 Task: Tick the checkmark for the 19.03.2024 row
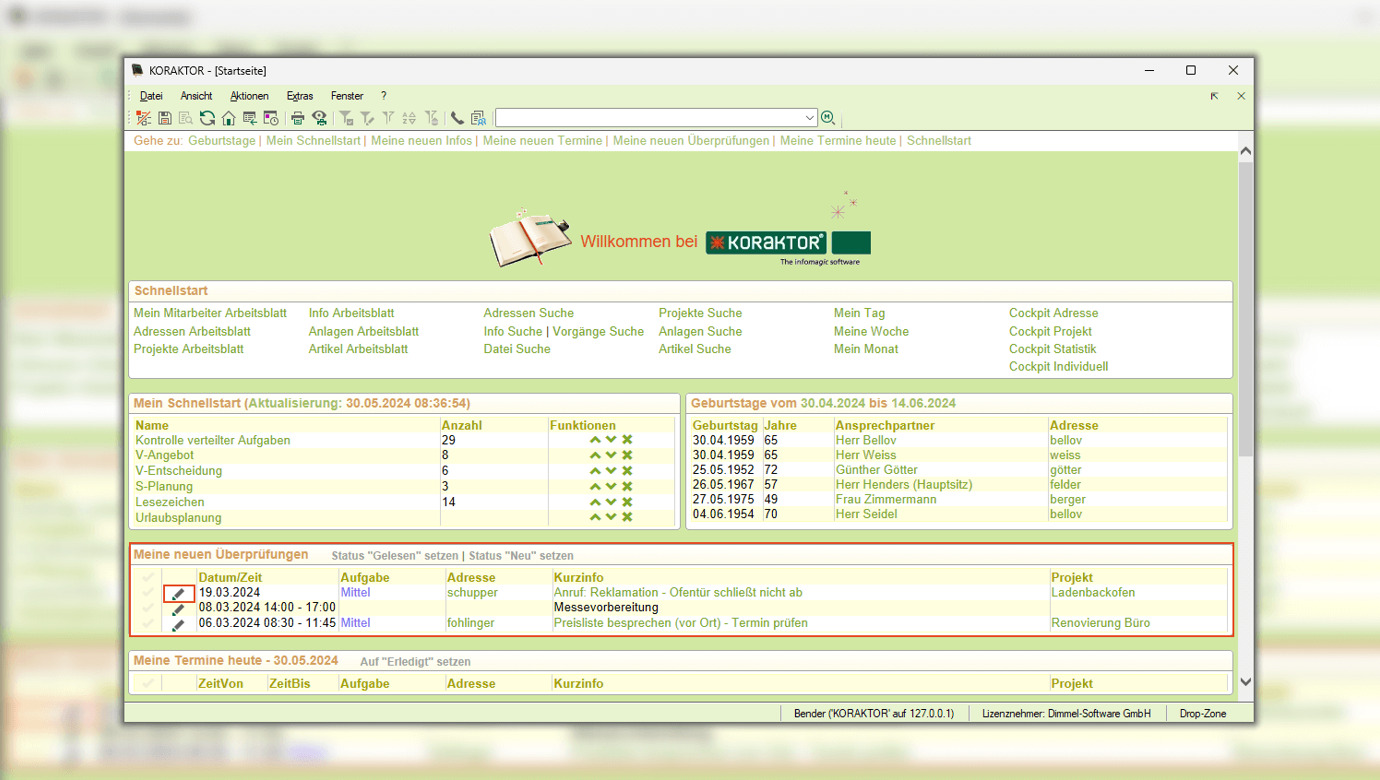[148, 593]
